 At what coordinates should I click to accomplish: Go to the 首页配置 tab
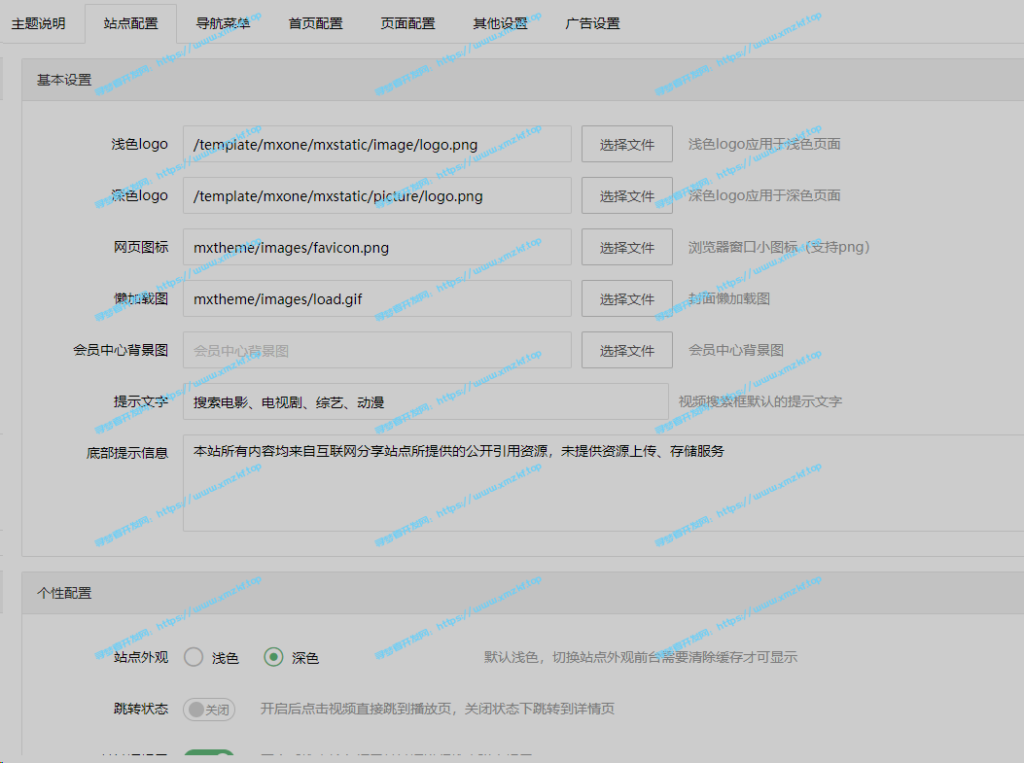coord(315,24)
